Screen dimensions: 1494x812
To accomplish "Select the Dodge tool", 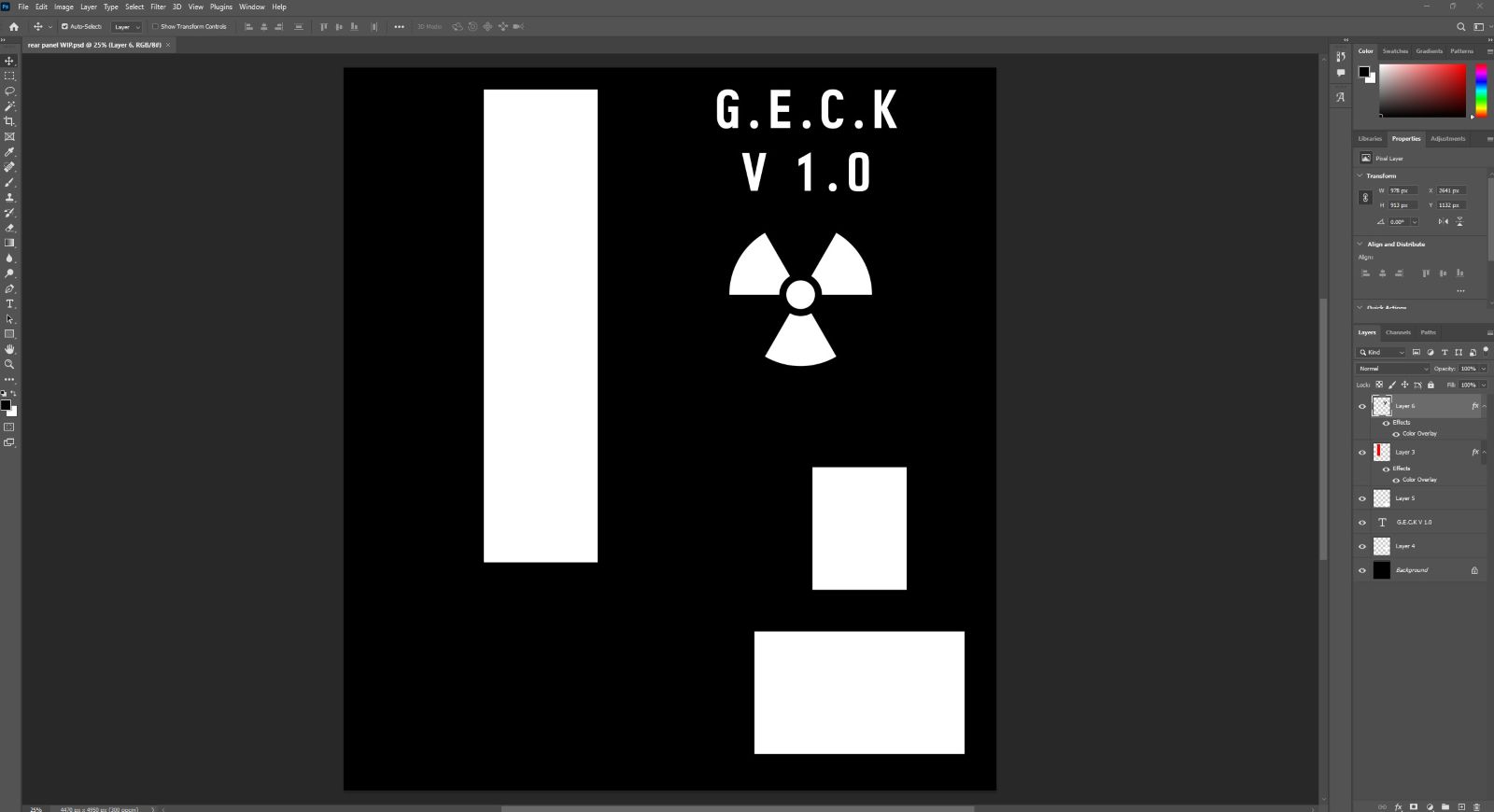I will pyautogui.click(x=9, y=273).
